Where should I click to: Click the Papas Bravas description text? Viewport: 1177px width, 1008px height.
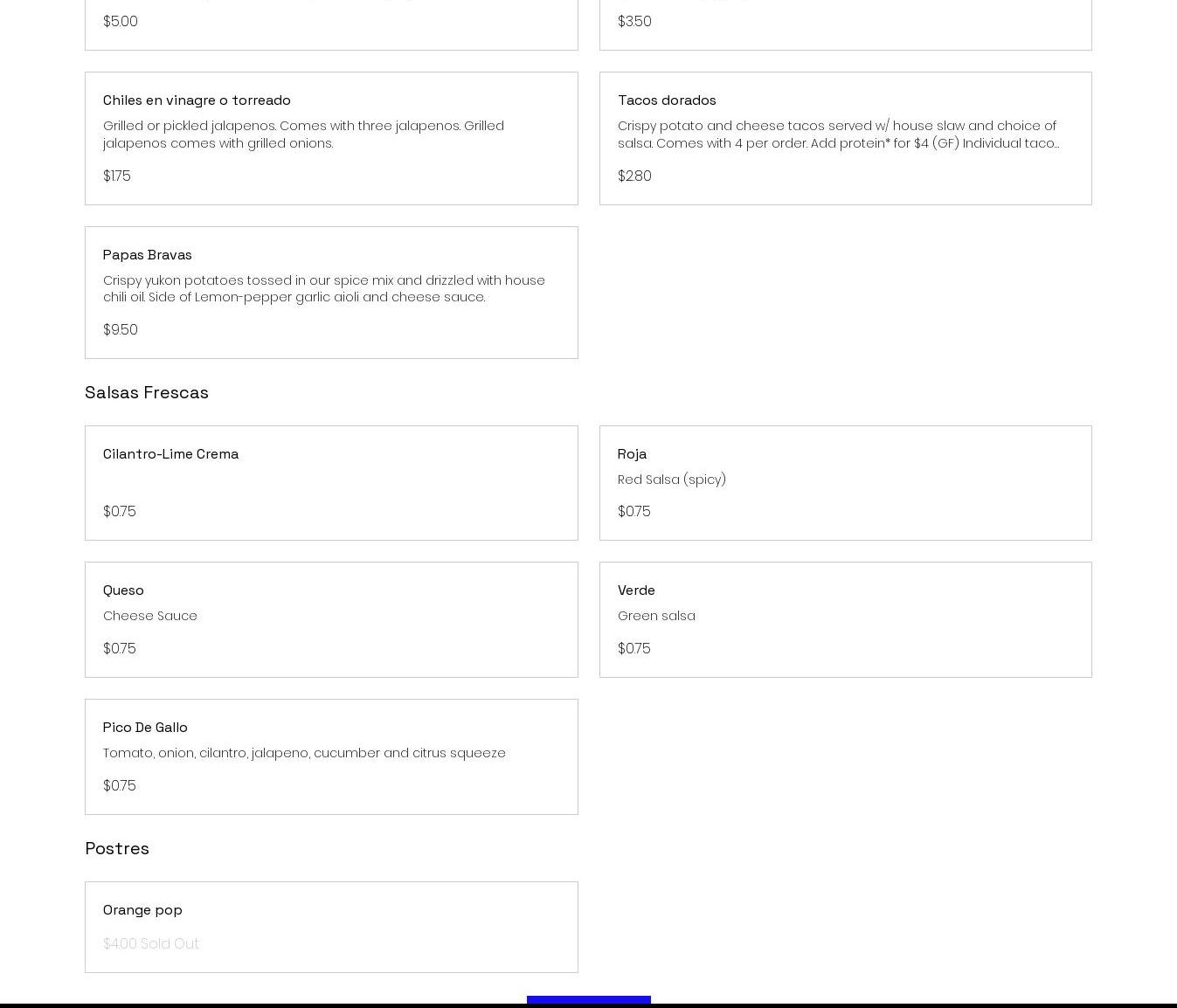(323, 289)
